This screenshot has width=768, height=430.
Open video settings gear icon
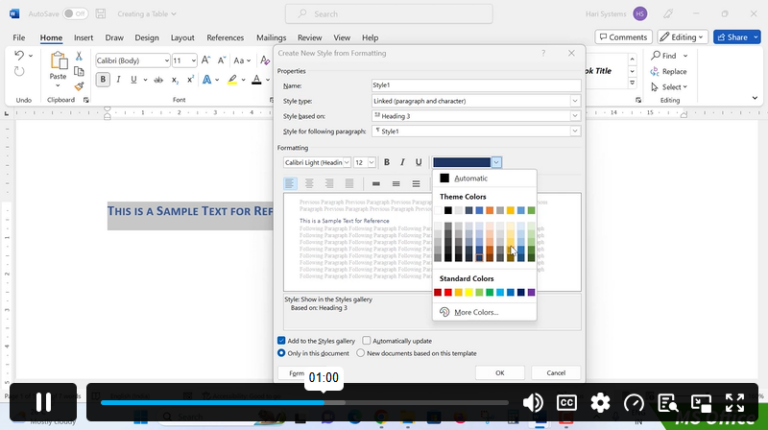[x=600, y=403]
